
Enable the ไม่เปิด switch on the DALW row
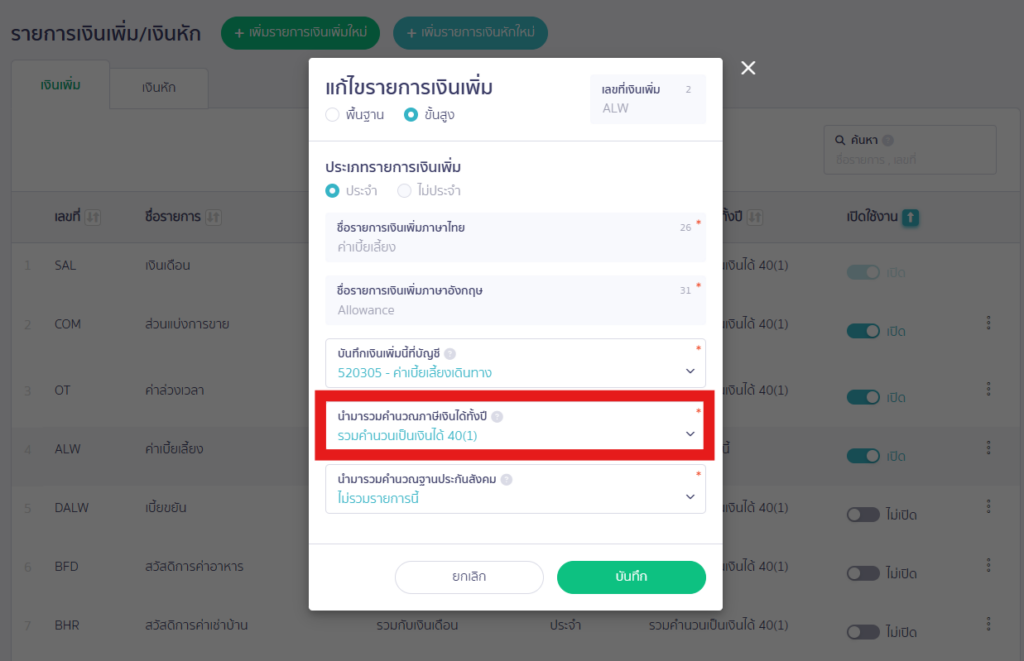click(862, 514)
